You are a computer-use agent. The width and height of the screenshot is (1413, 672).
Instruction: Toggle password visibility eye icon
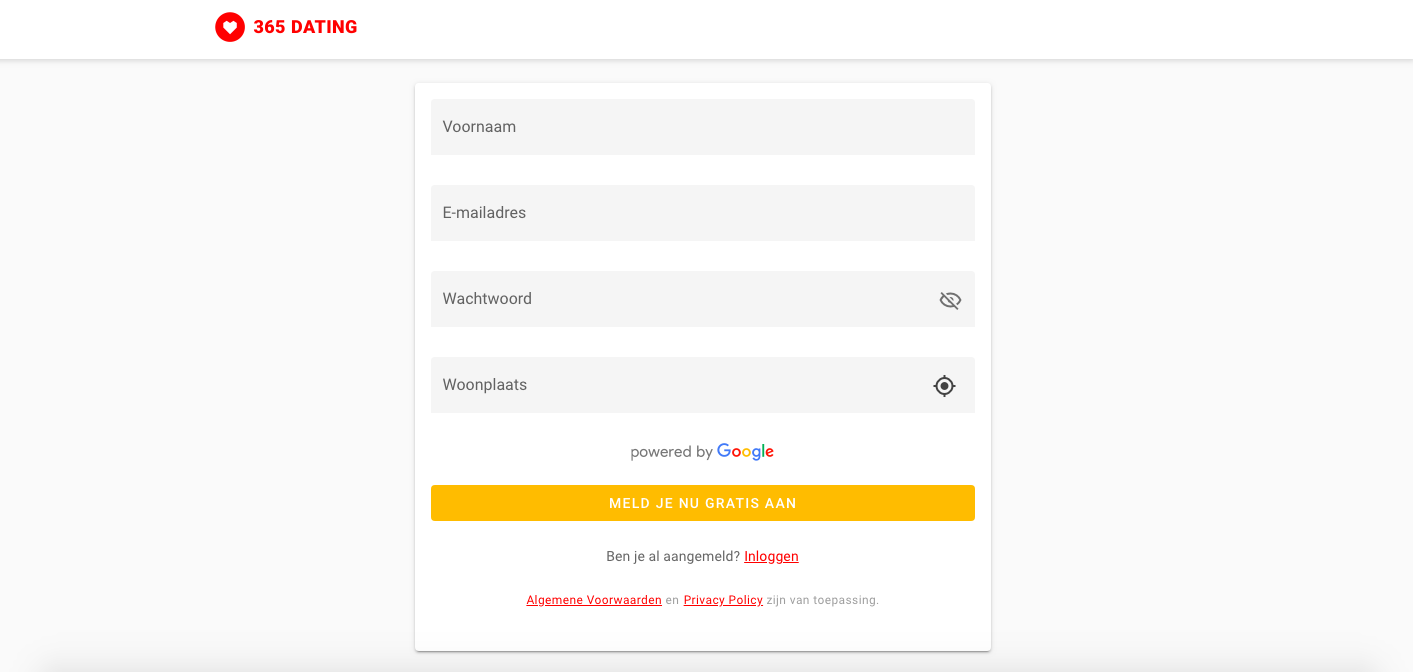pos(950,300)
